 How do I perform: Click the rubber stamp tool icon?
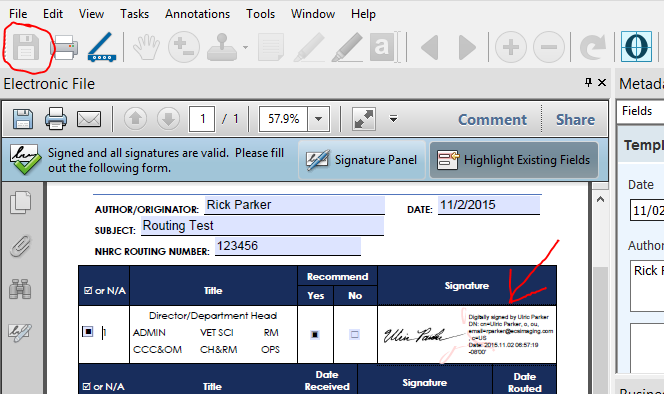point(222,47)
